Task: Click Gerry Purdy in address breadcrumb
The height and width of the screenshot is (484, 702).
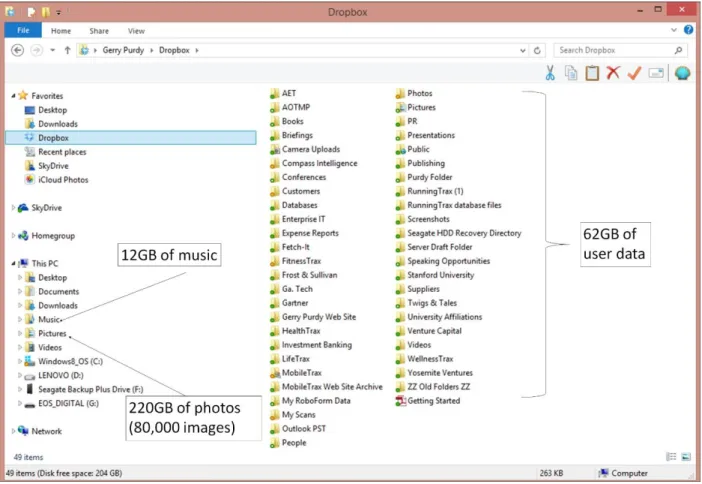Action: pyautogui.click(x=123, y=50)
